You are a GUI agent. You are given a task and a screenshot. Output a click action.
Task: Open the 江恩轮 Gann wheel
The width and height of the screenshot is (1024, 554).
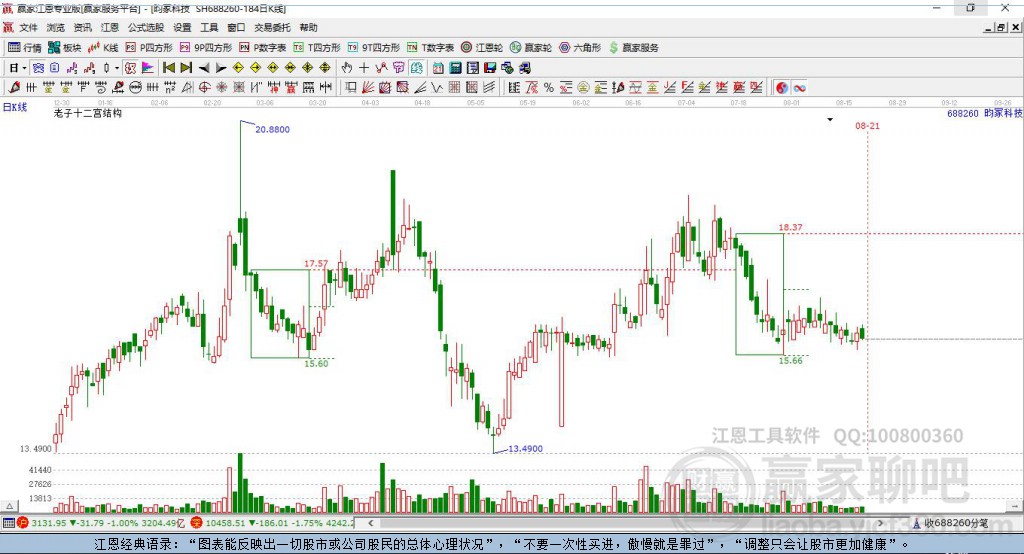pyautogui.click(x=482, y=48)
